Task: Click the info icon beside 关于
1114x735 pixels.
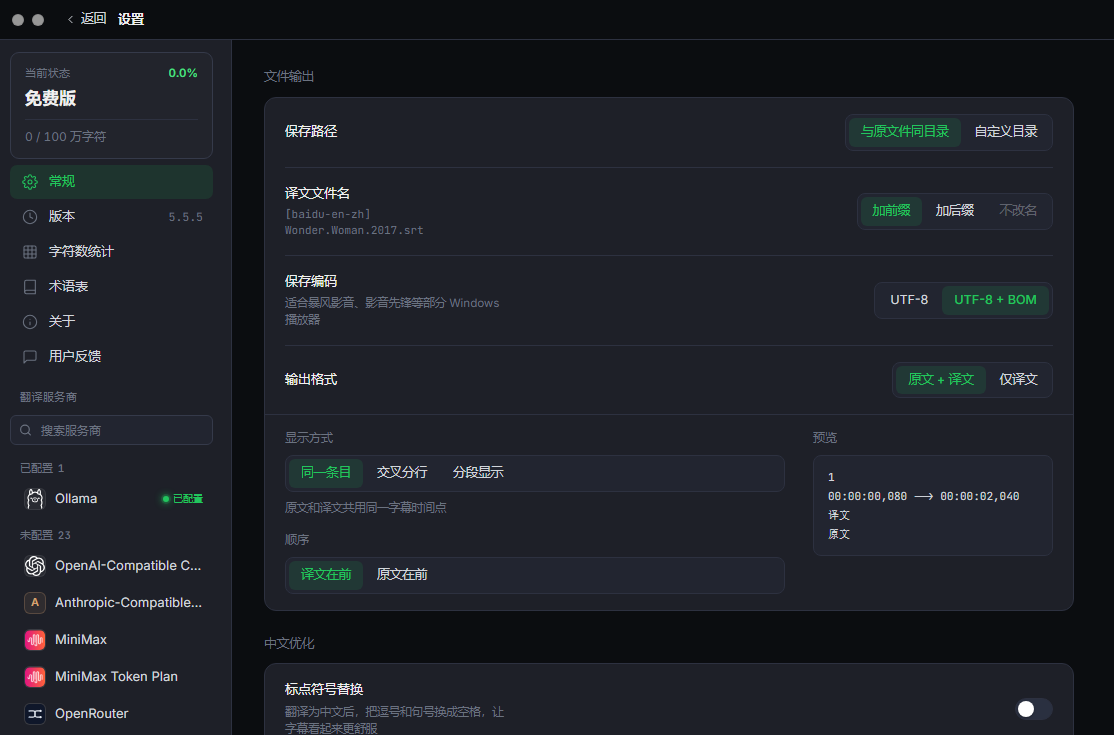Action: (30, 322)
